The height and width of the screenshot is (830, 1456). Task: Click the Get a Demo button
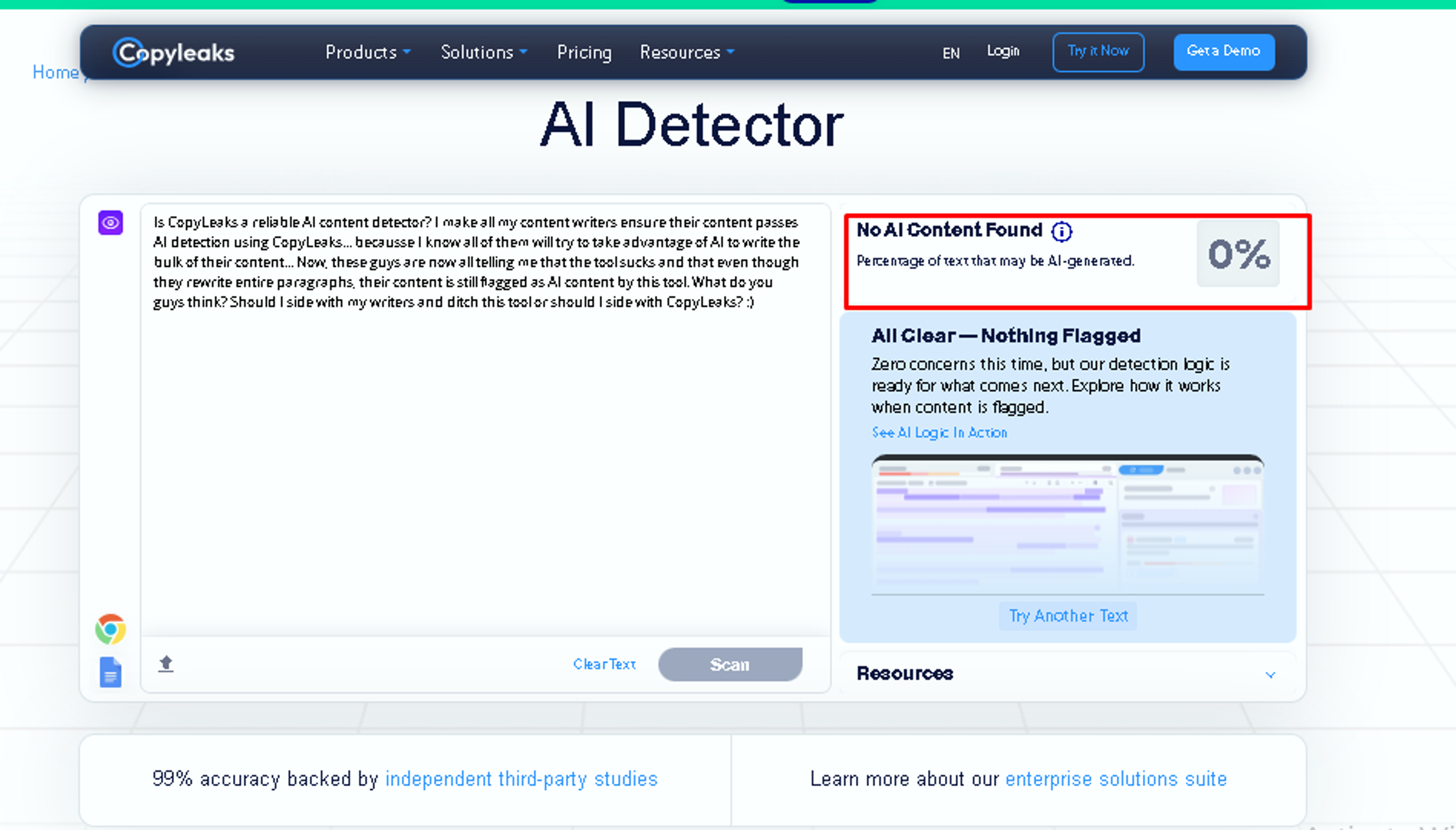click(1224, 52)
